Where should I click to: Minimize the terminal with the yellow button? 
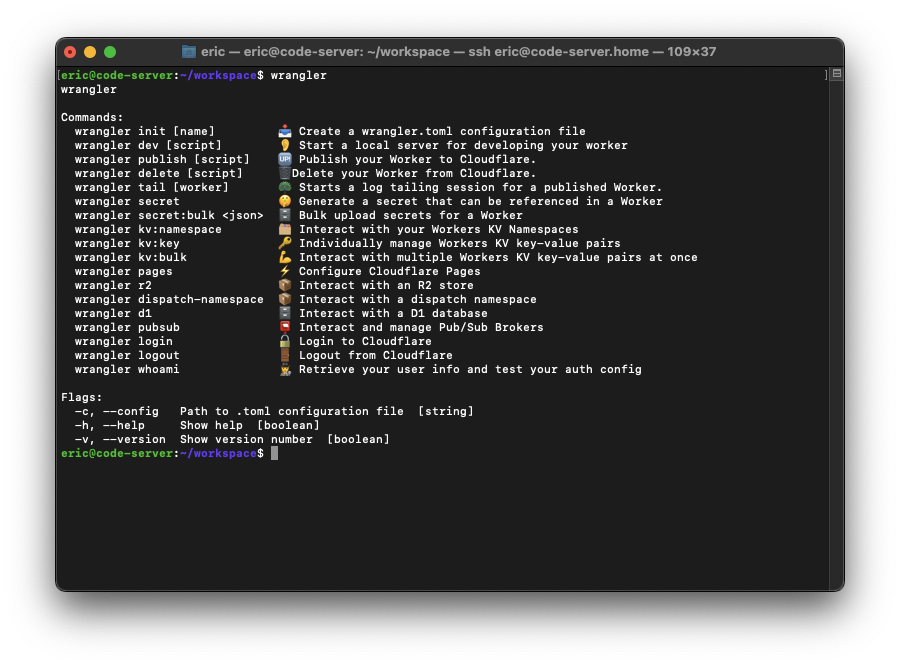coord(90,52)
